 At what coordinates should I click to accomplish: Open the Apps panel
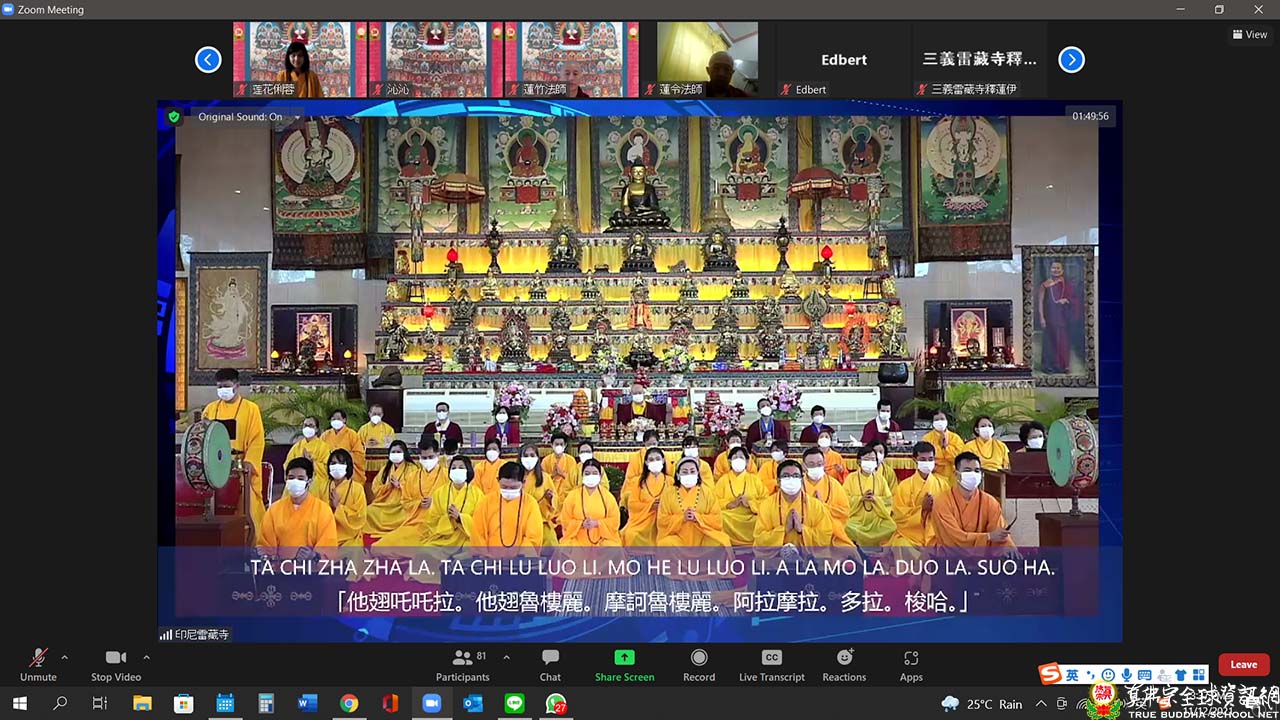coord(911,664)
